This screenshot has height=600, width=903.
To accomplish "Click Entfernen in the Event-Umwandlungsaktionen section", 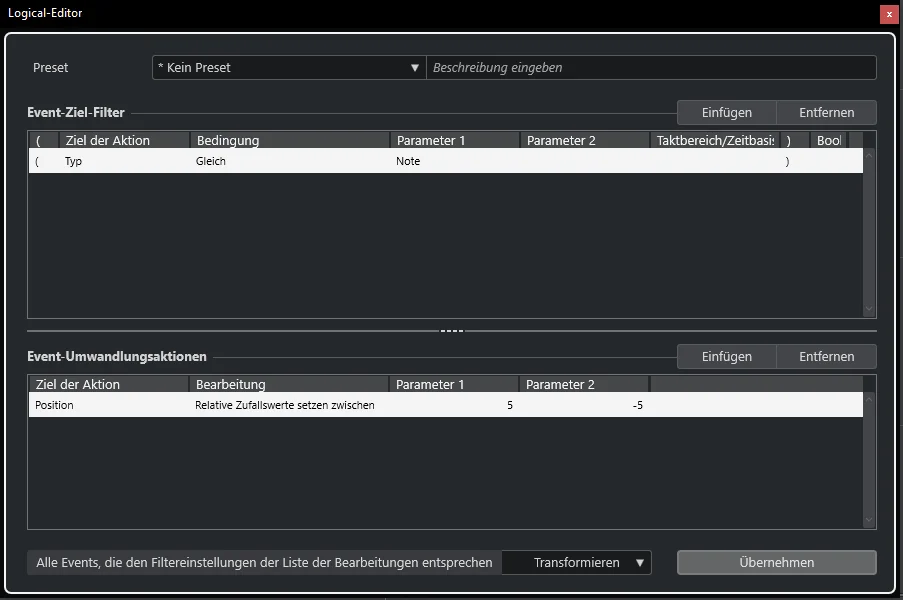I will tap(826, 356).
